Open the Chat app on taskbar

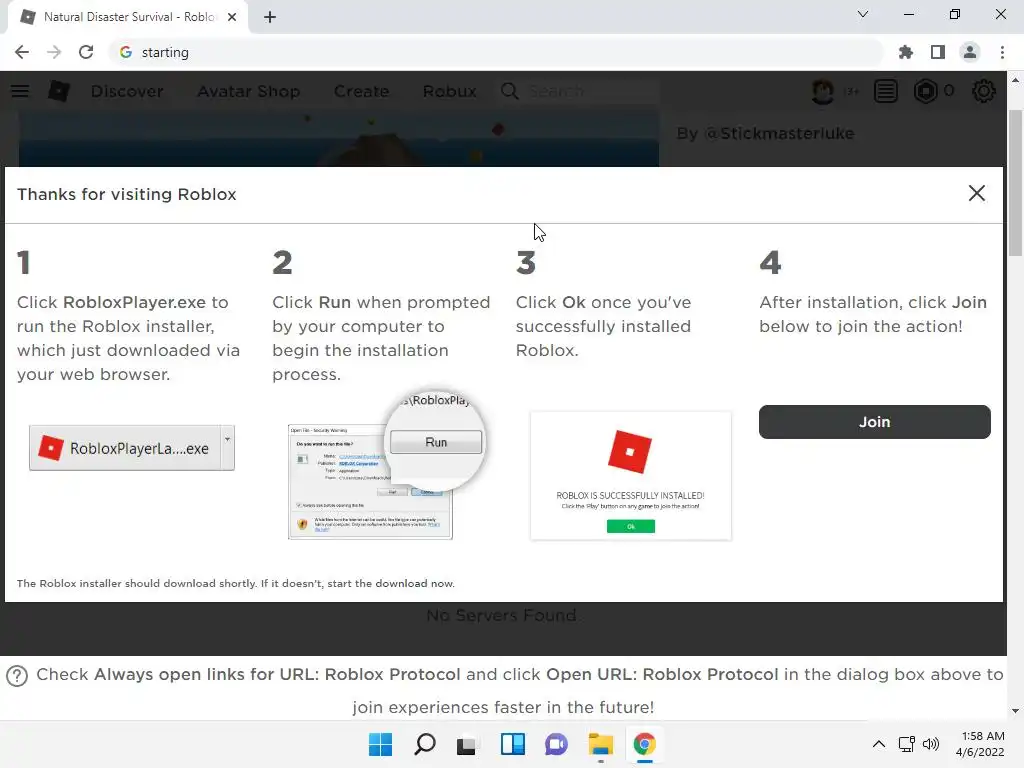pyautogui.click(x=556, y=744)
